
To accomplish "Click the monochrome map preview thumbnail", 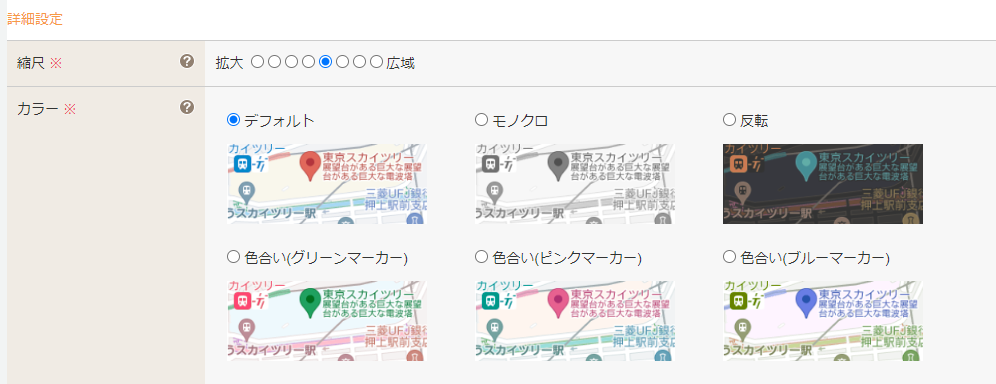I will click(575, 183).
